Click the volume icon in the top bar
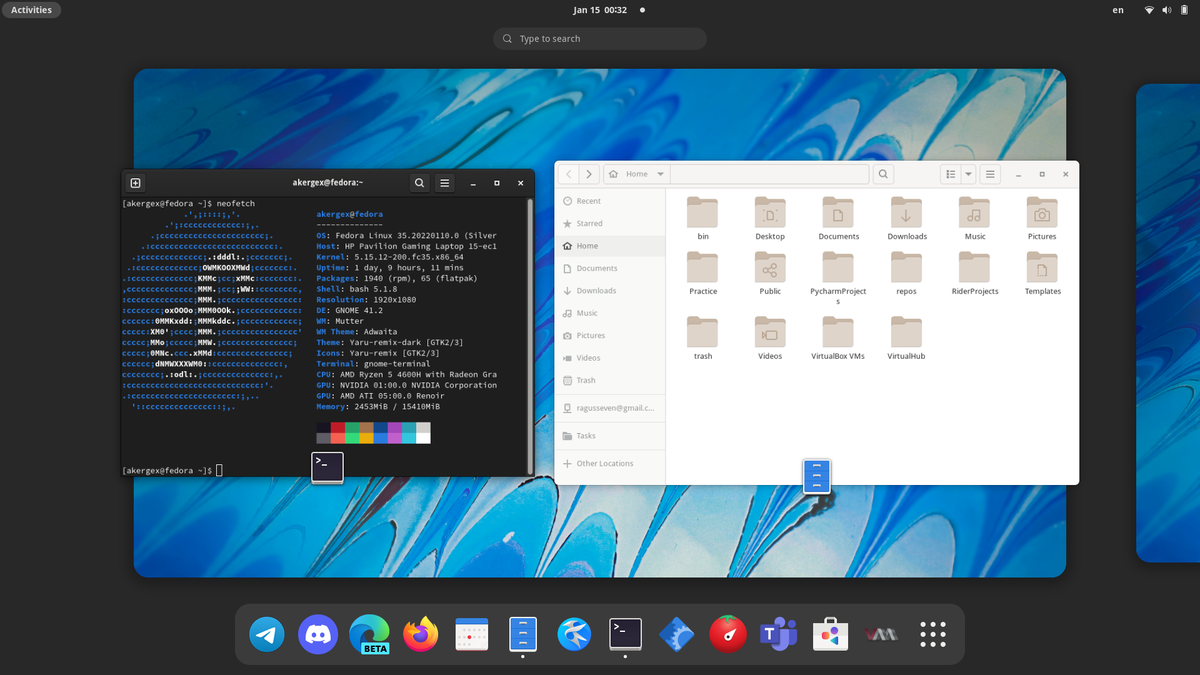Image resolution: width=1200 pixels, height=675 pixels. [1166, 10]
